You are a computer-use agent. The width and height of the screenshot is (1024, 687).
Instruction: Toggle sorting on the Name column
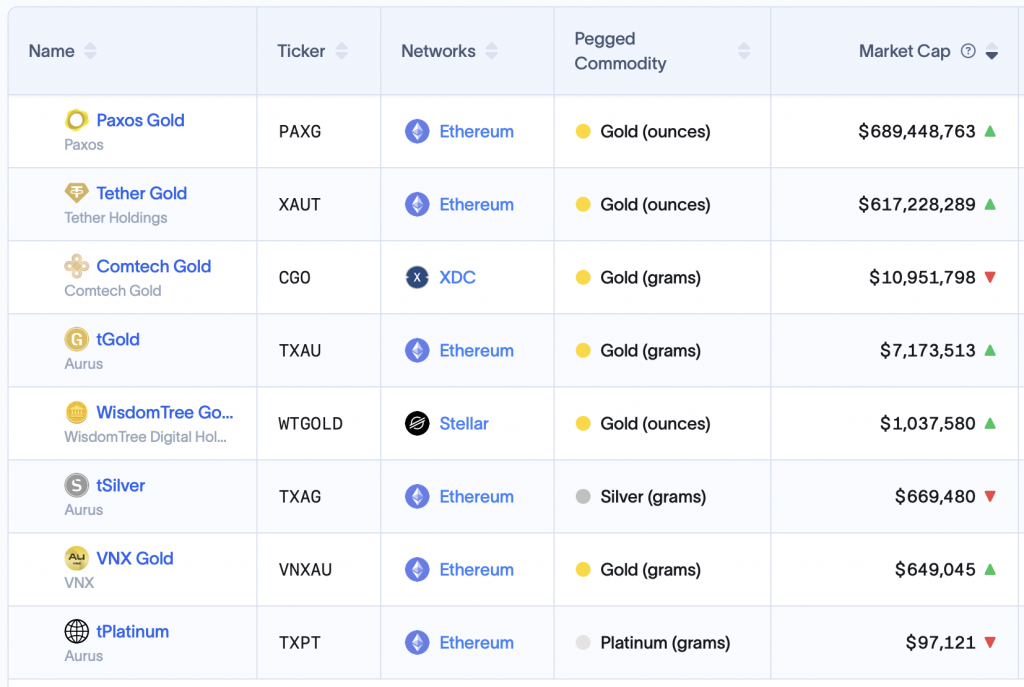point(90,51)
